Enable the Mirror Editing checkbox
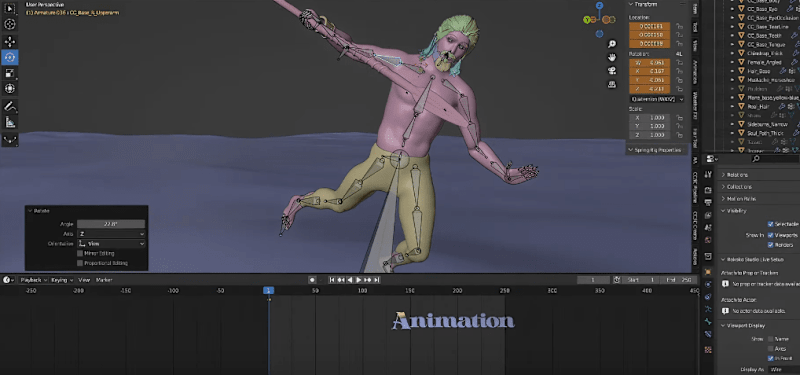 (x=80, y=253)
